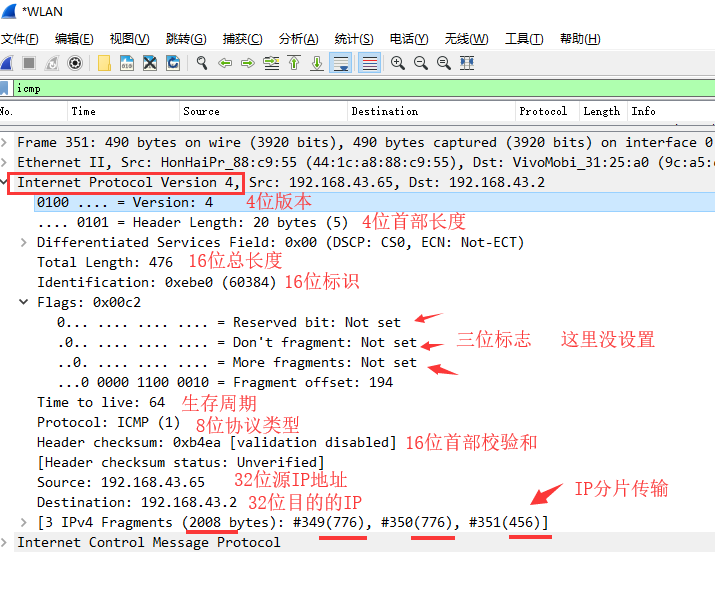
Task: Click the Protocol column header
Action: point(543,111)
